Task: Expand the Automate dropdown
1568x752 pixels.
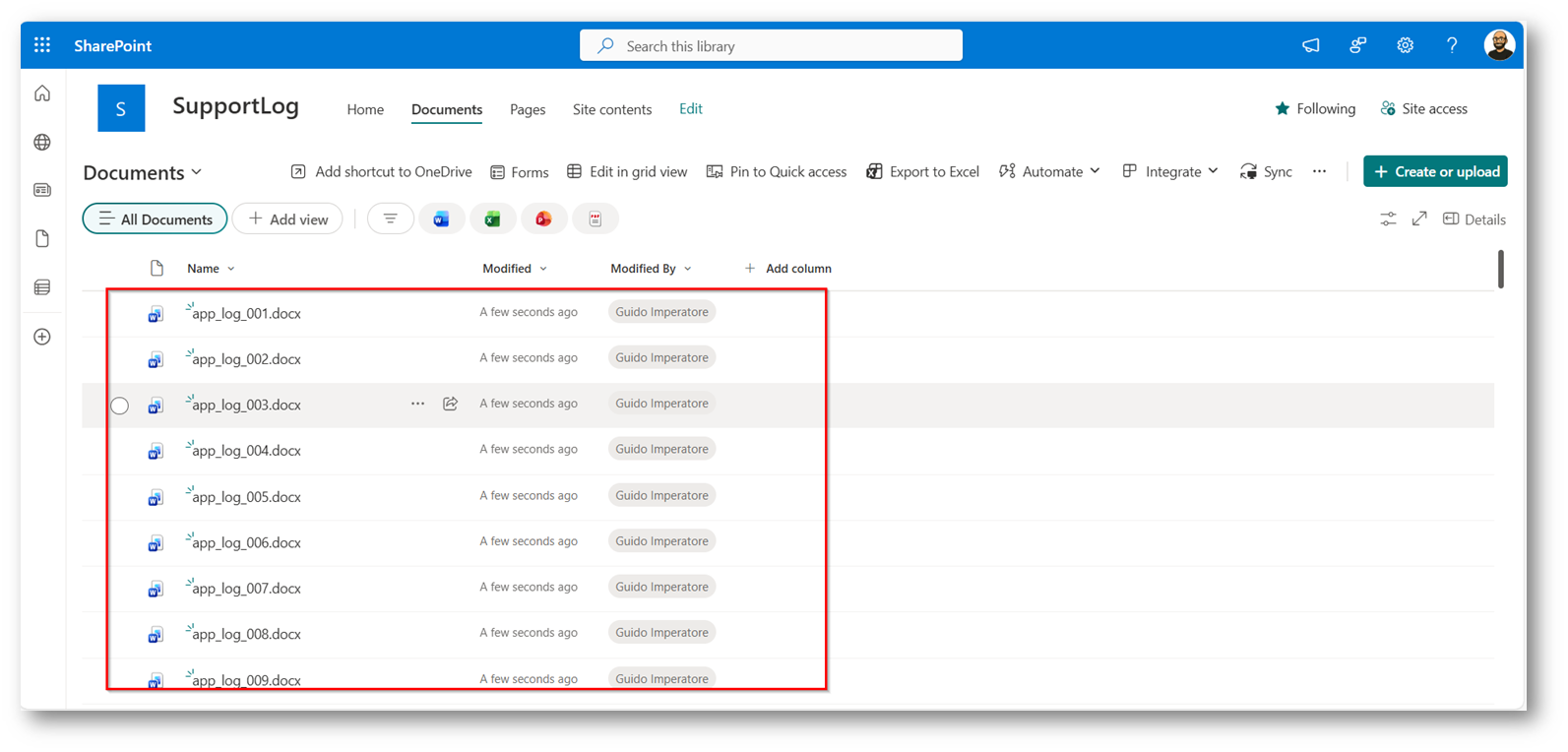Action: coord(1049,172)
